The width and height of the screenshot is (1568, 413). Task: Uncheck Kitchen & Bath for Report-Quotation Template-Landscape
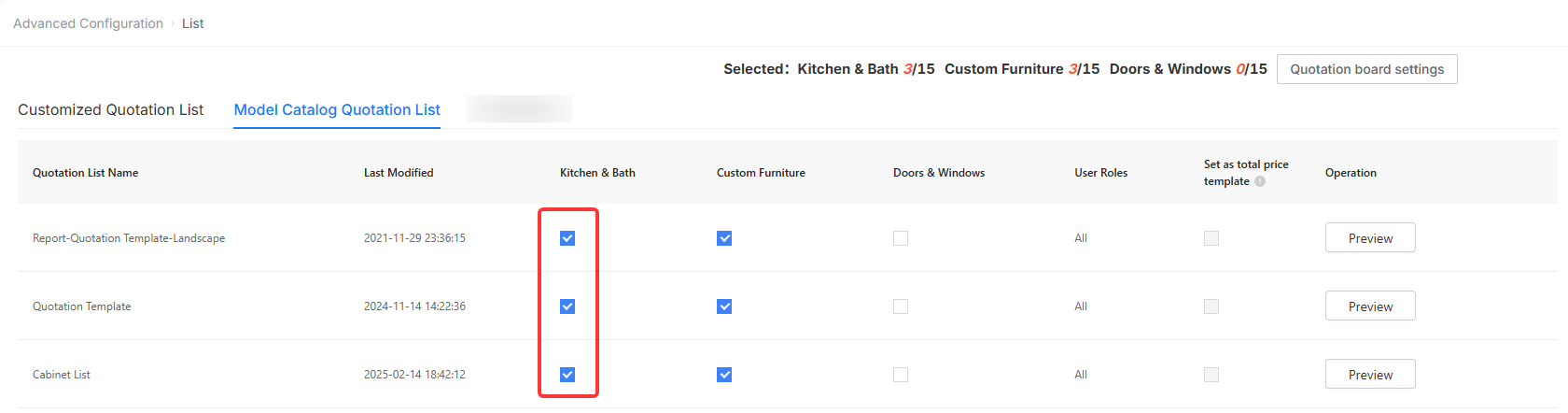click(567, 238)
